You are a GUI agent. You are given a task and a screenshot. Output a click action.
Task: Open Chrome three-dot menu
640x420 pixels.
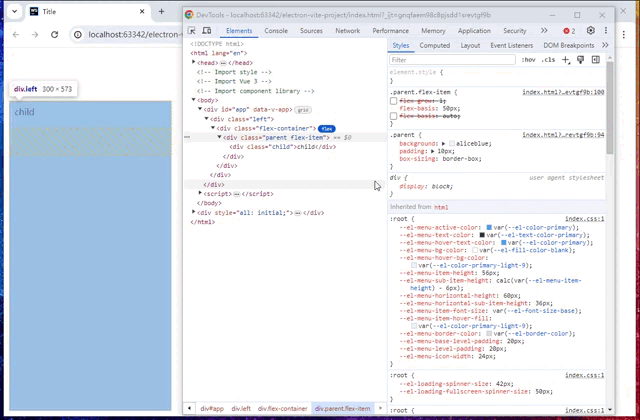point(624,35)
